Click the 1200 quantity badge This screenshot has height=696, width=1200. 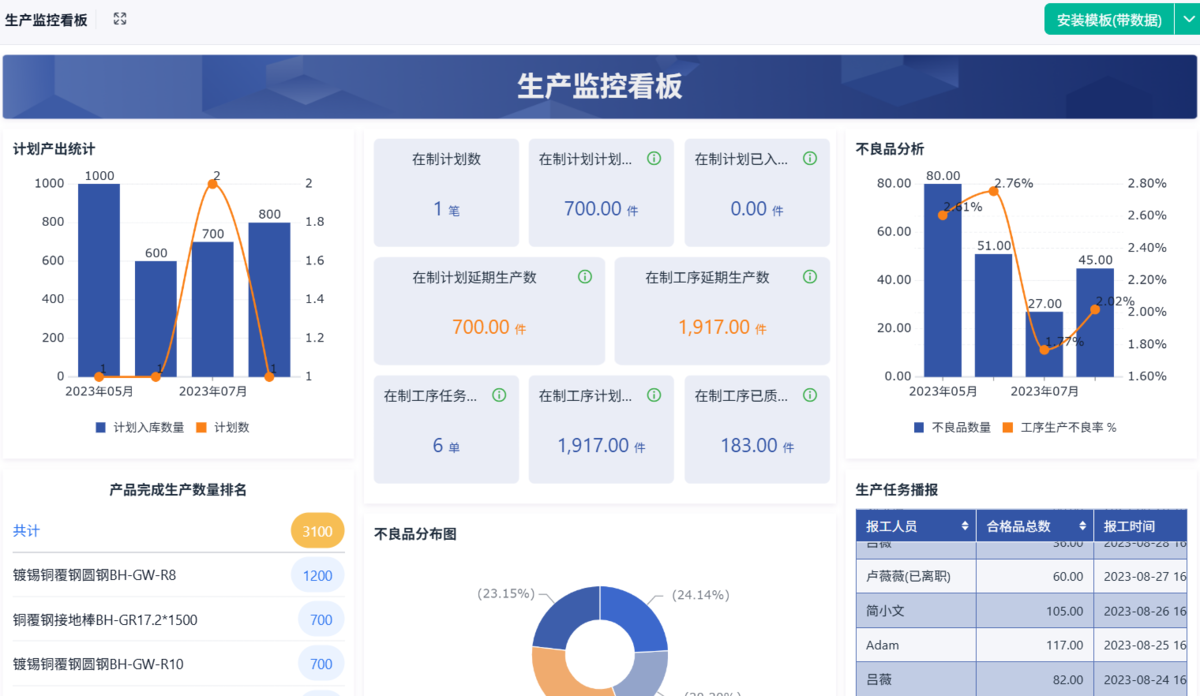pos(318,575)
